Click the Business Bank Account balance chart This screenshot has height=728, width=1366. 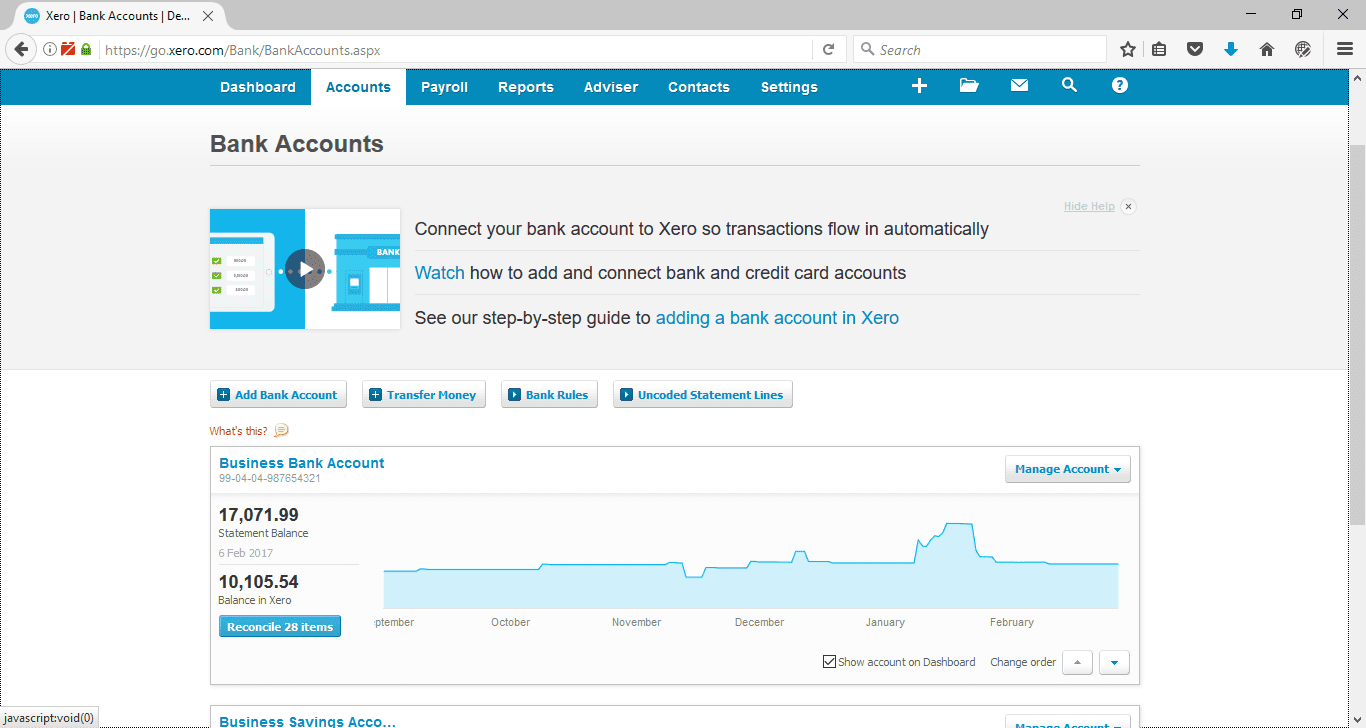coord(751,565)
